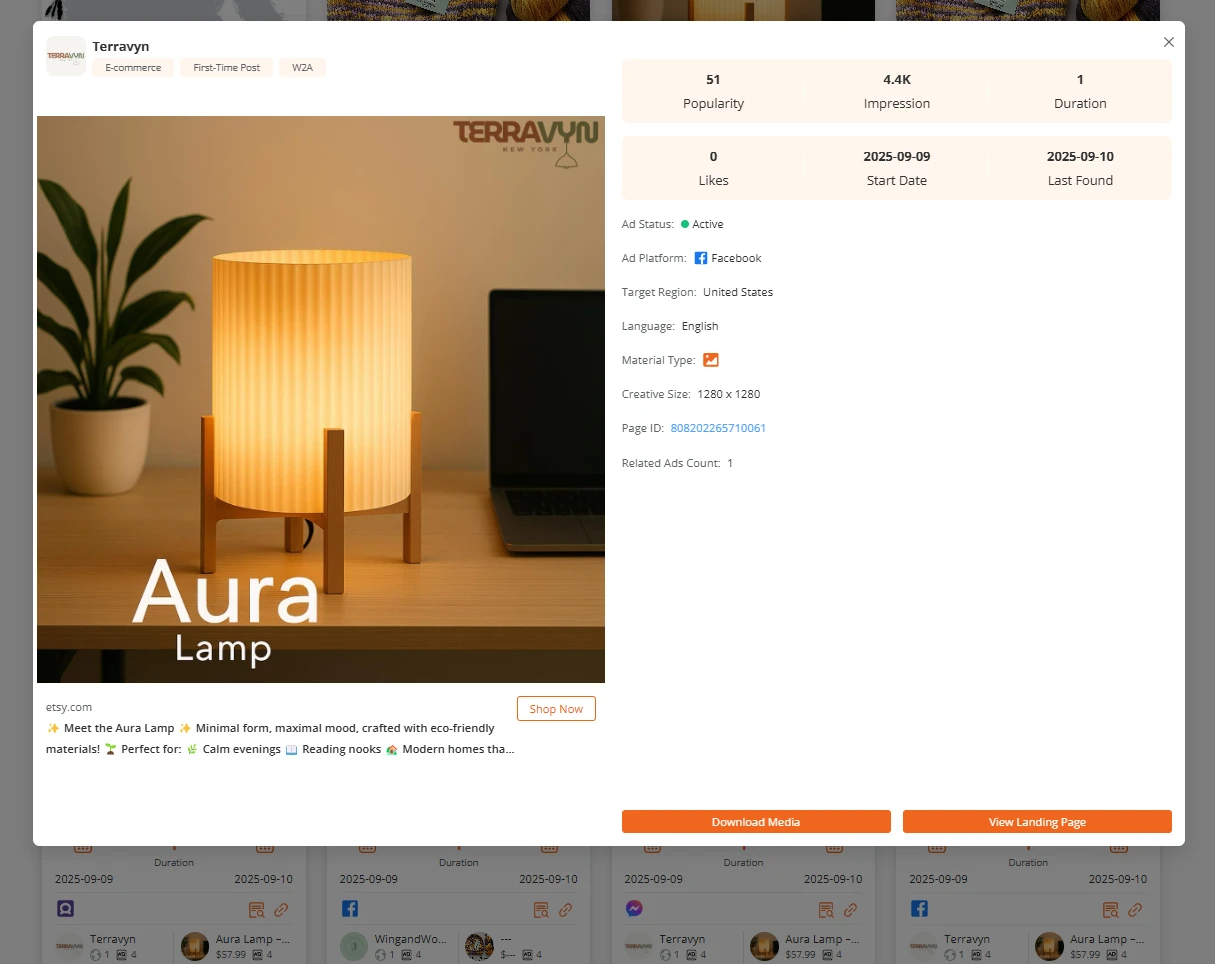The image size is (1215, 964).
Task: Click the Download Media button
Action: pos(756,822)
